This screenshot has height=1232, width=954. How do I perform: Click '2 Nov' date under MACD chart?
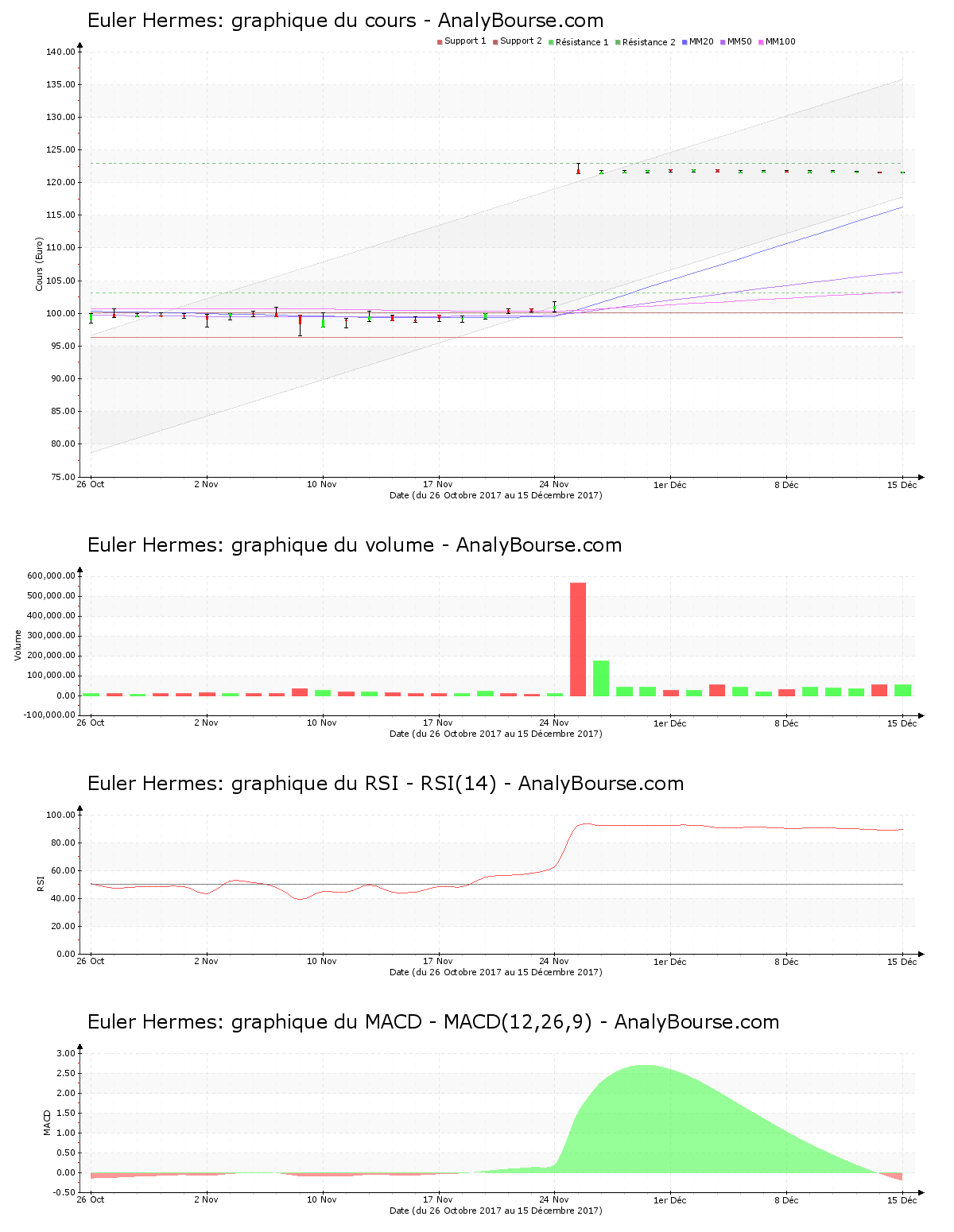[206, 1200]
